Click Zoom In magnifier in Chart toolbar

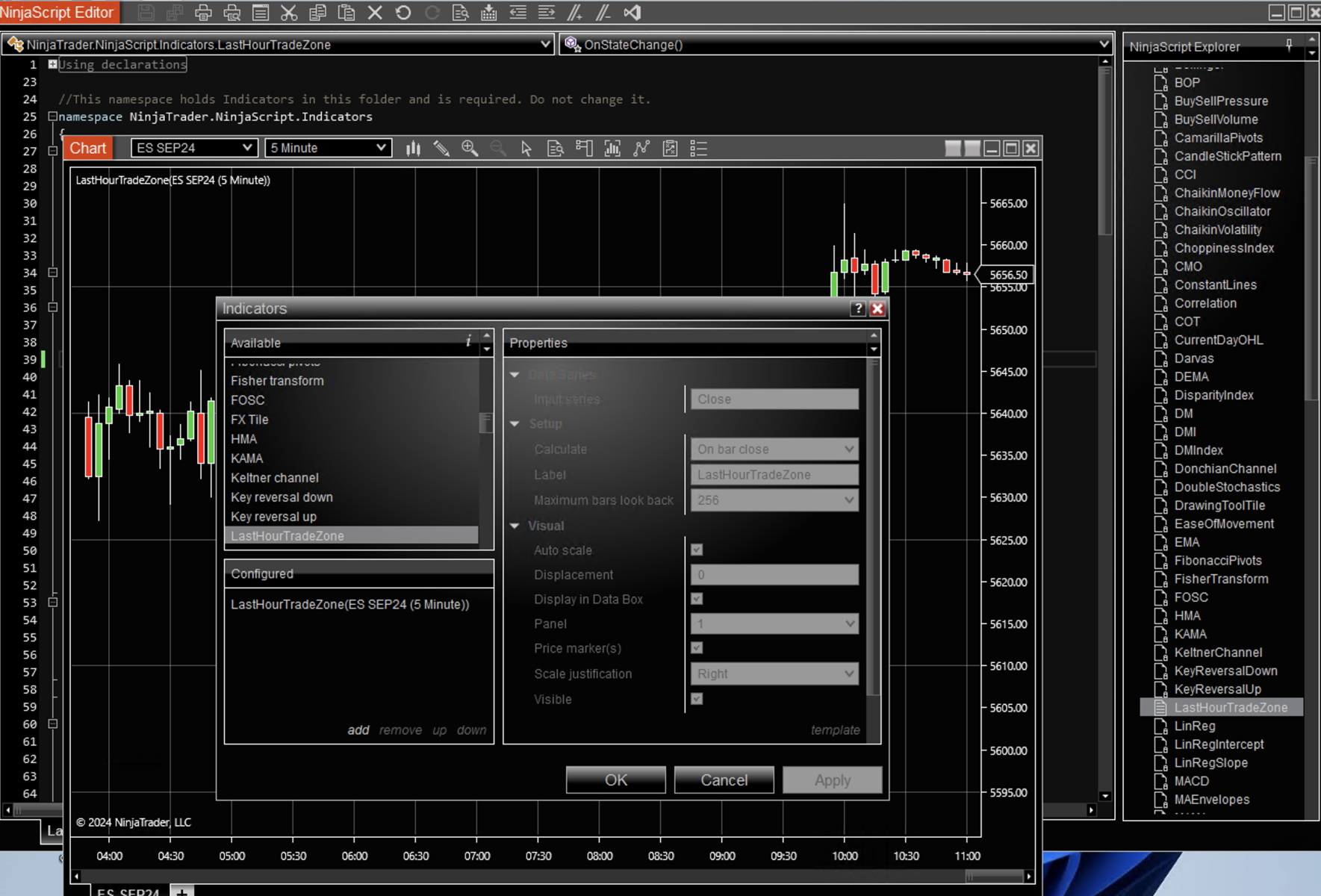(x=470, y=149)
